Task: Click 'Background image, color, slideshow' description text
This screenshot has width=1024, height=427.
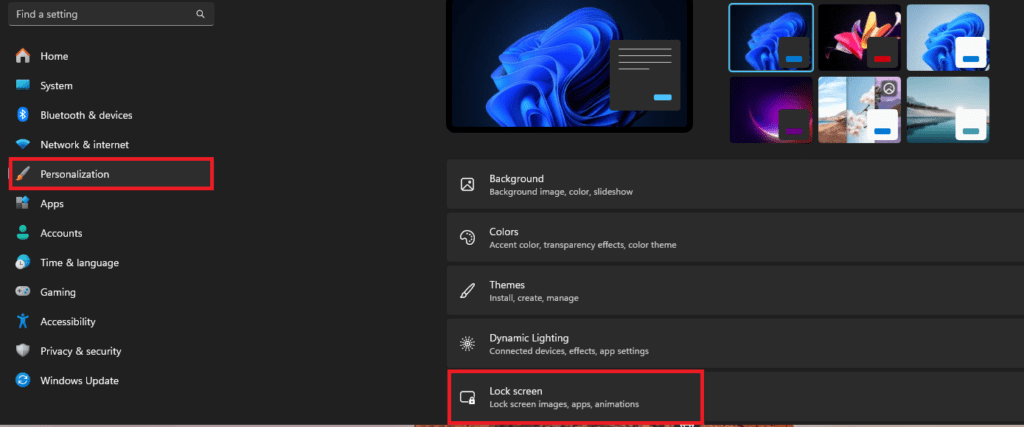Action: pos(561,192)
